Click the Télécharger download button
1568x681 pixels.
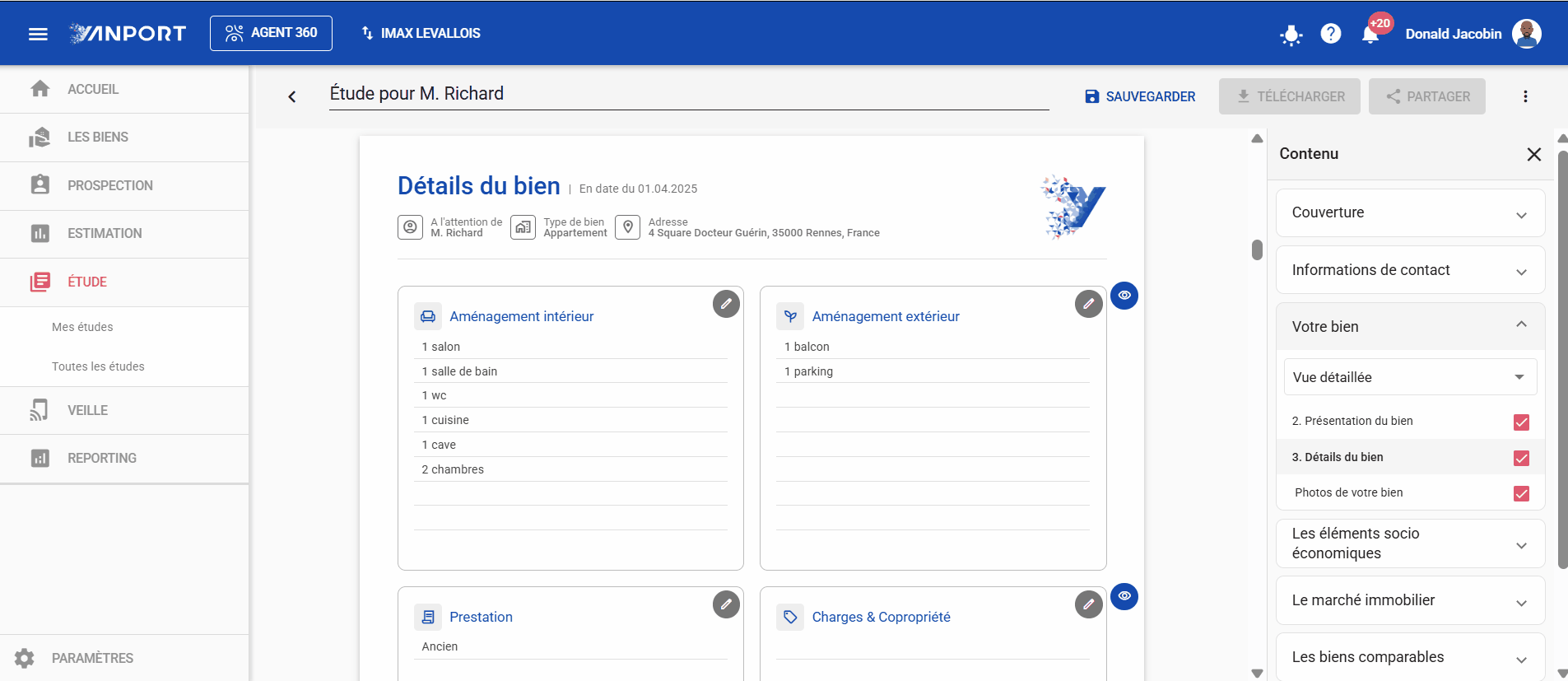(1290, 96)
